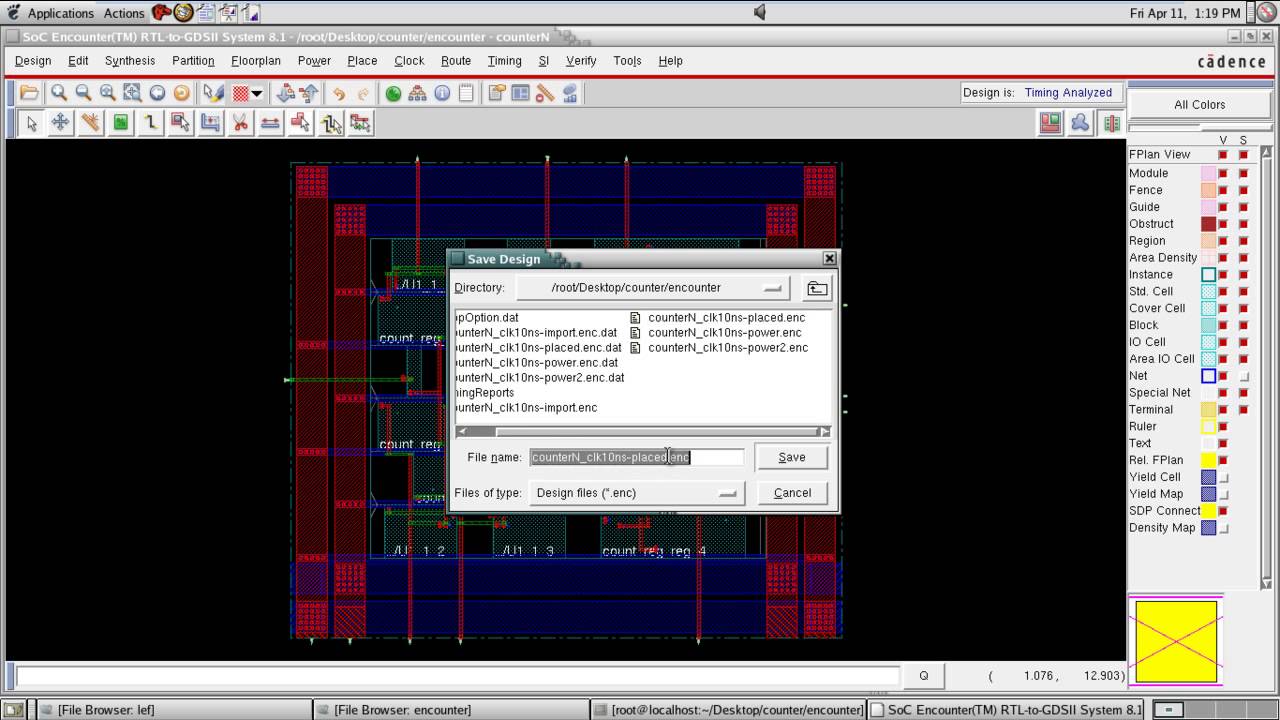Click the blue info attribute icon

(x=442, y=93)
